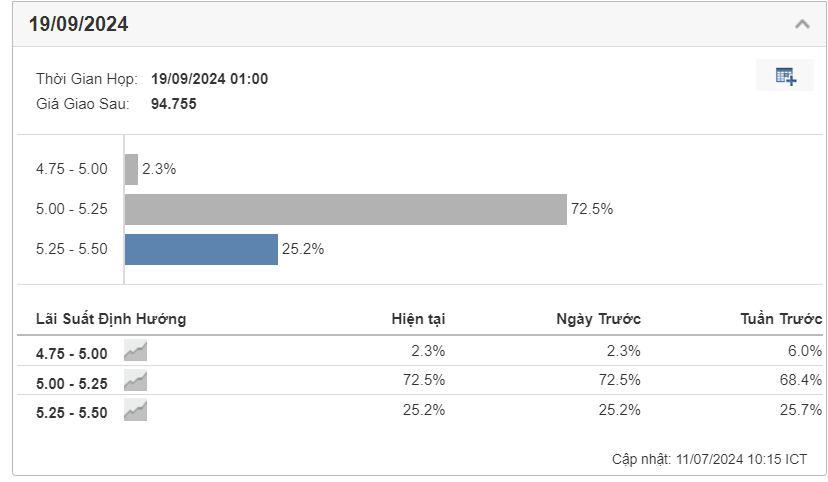Click the Cập nhật update timestamp
The height and width of the screenshot is (482, 828).
[709, 459]
